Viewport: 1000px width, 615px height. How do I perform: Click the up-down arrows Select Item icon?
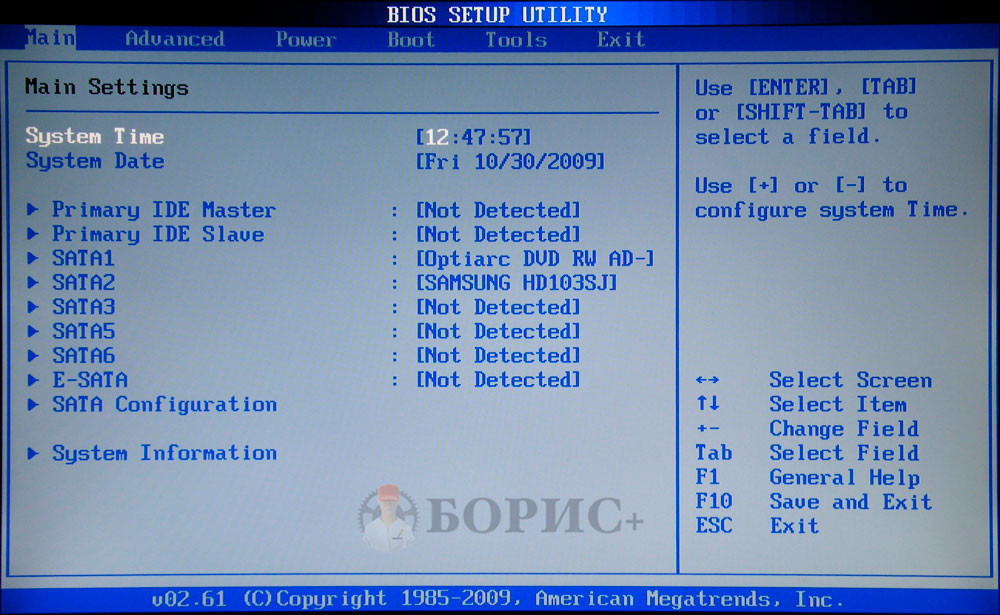click(x=707, y=403)
